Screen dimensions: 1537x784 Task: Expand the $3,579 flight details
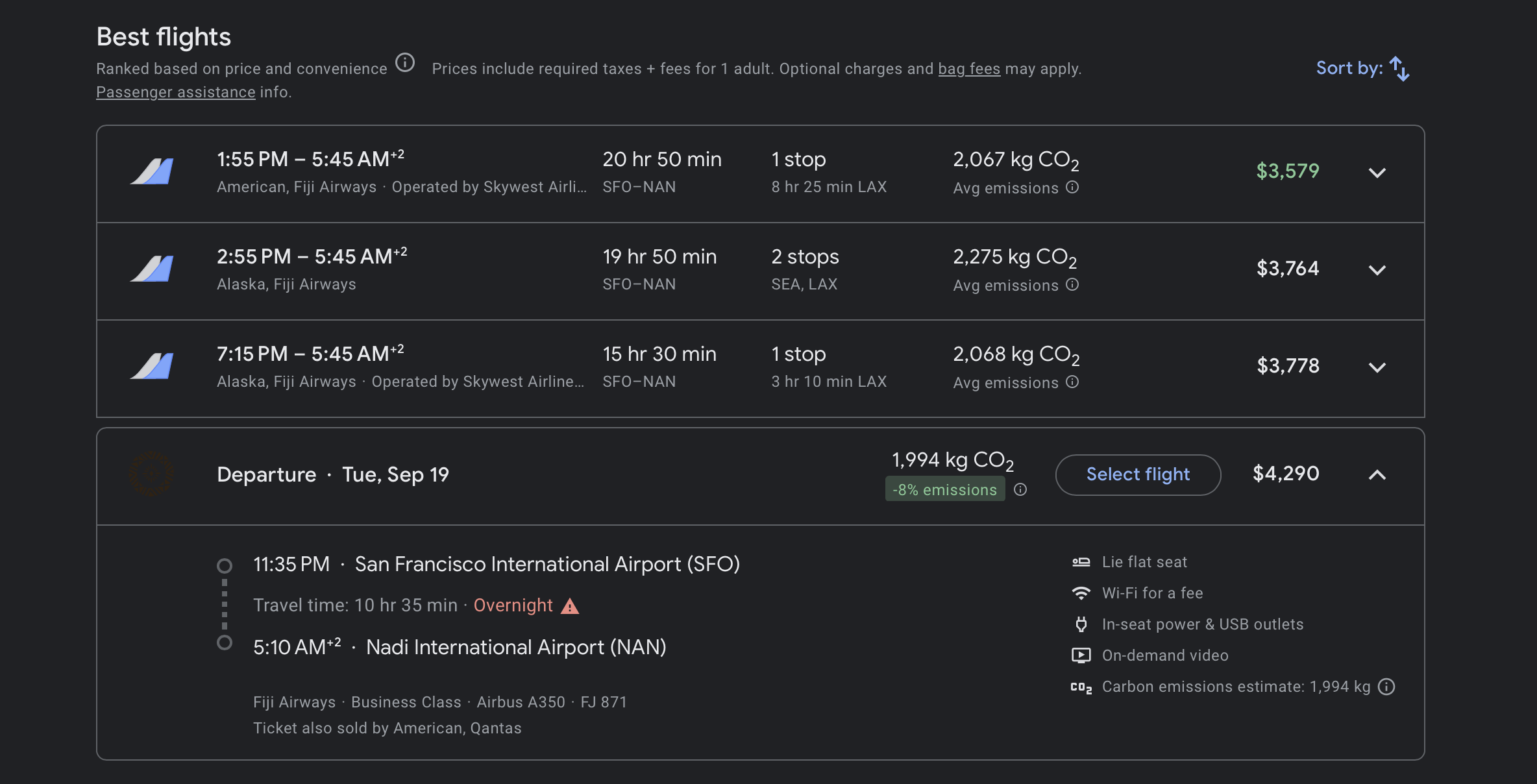(x=1377, y=173)
